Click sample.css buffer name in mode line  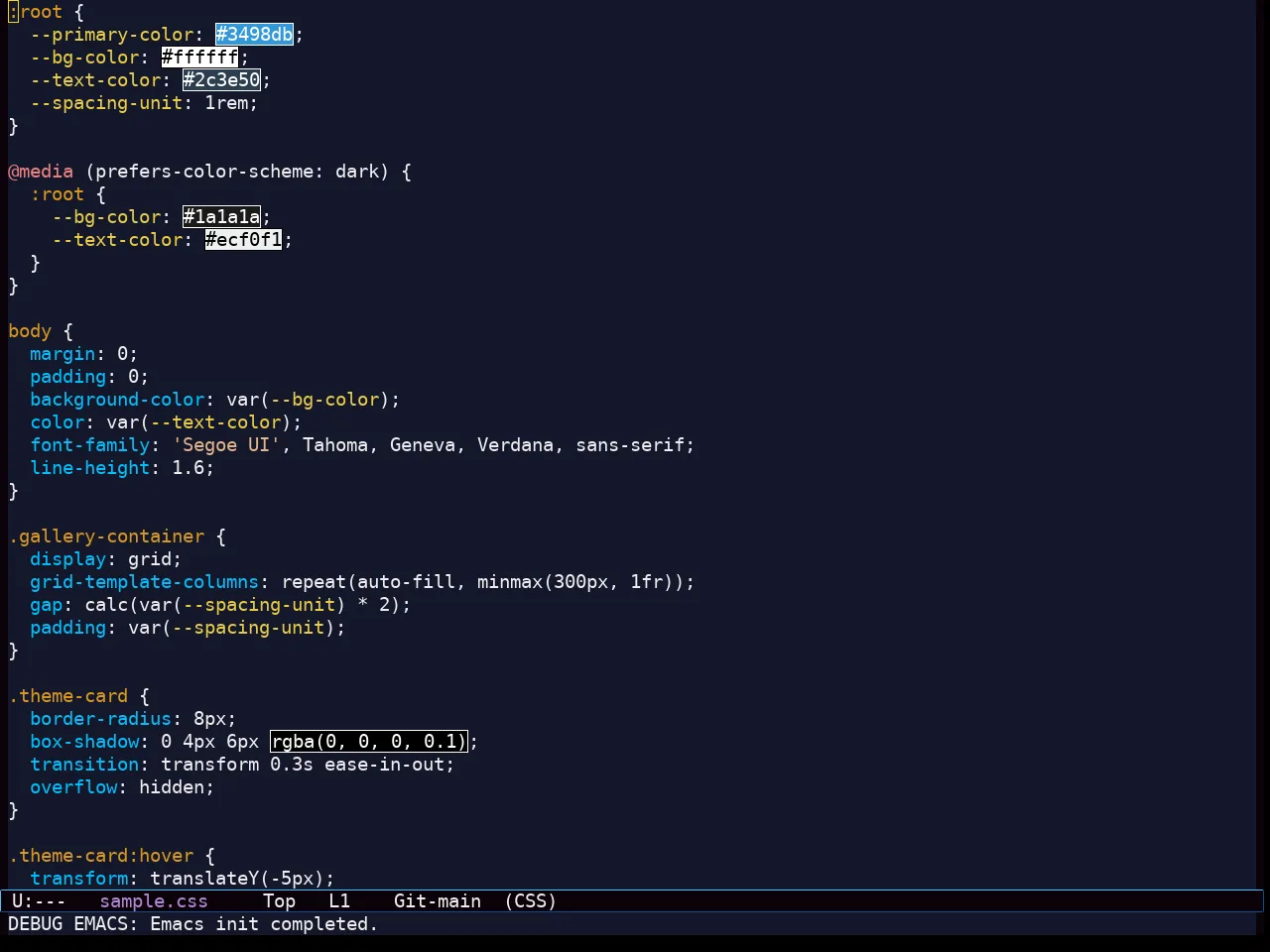click(x=154, y=901)
